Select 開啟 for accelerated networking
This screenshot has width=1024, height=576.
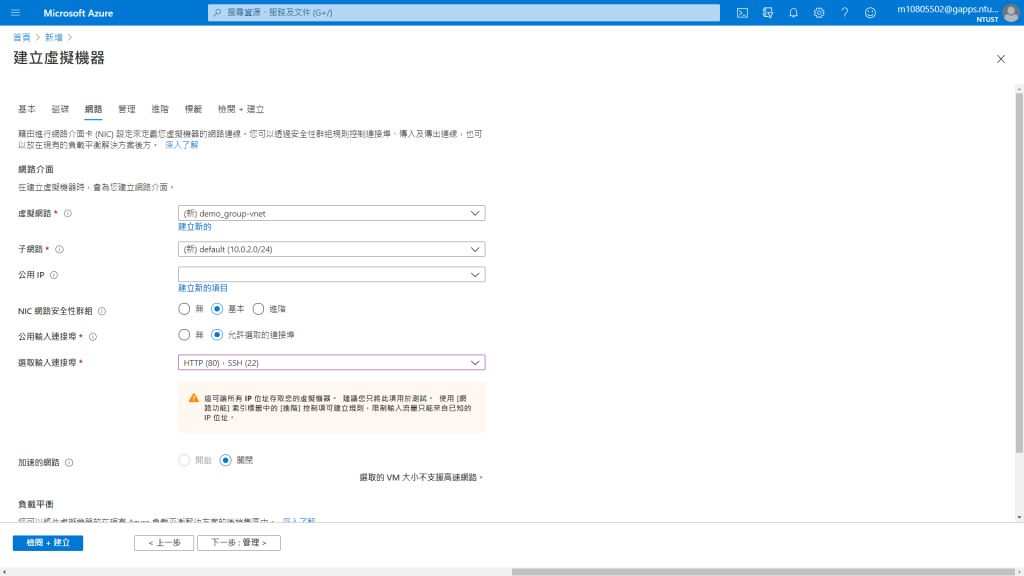click(x=184, y=460)
